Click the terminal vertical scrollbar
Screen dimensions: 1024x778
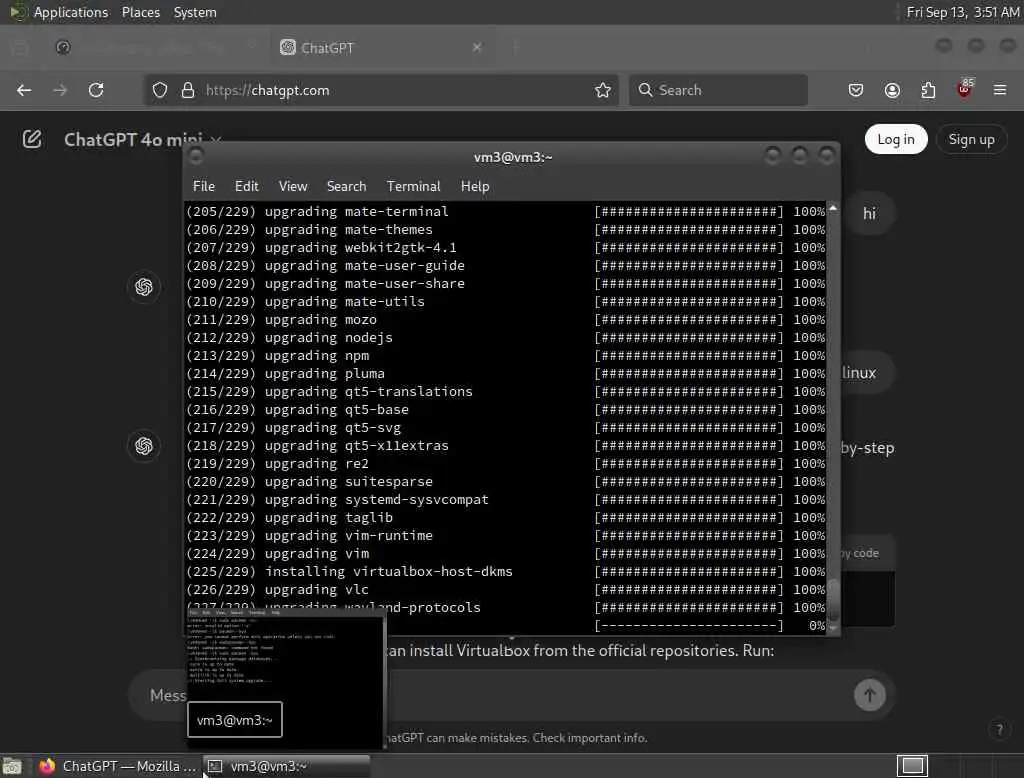point(833,418)
